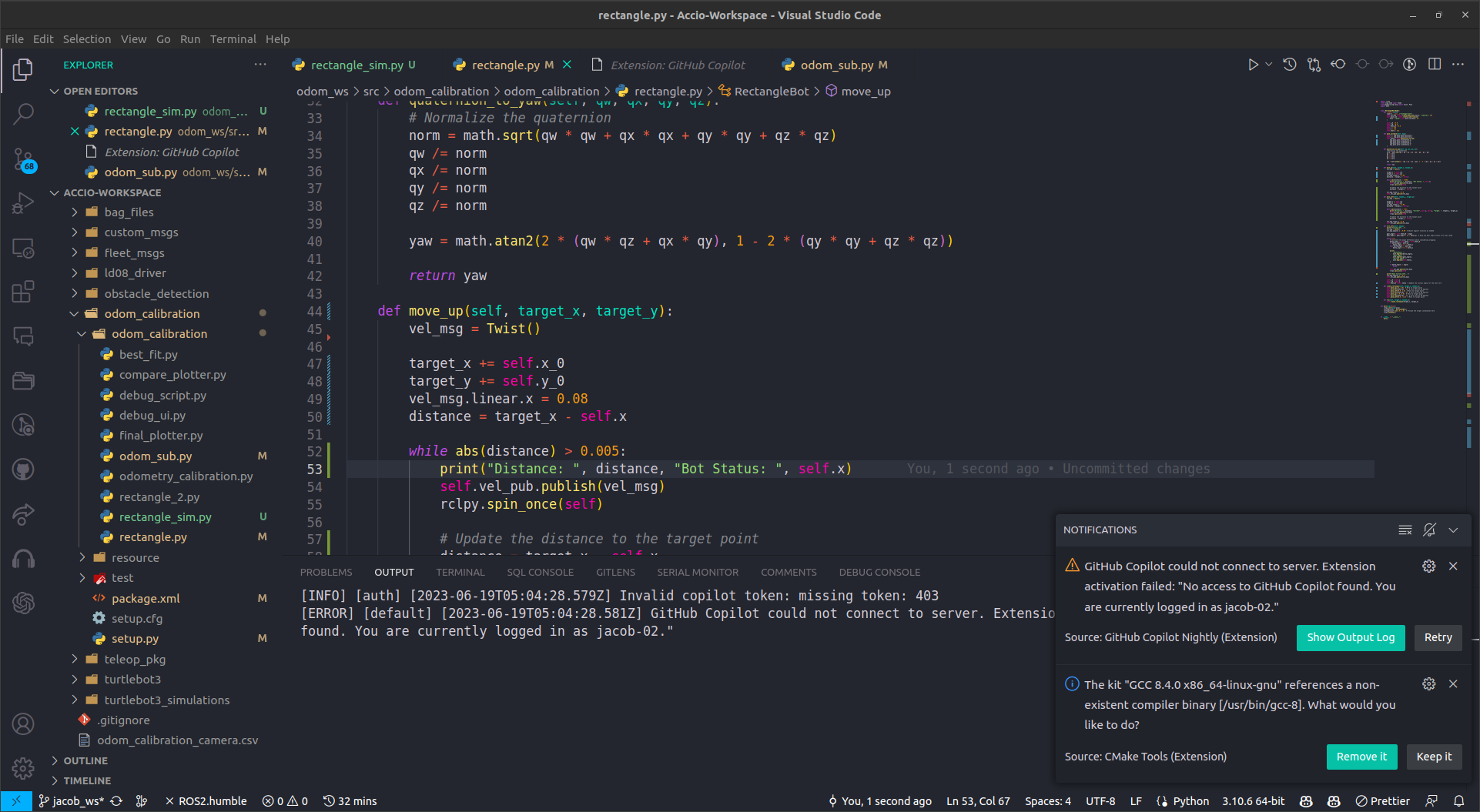Viewport: 1480px width, 812px height.
Task: Open the Search view
Action: click(x=24, y=115)
